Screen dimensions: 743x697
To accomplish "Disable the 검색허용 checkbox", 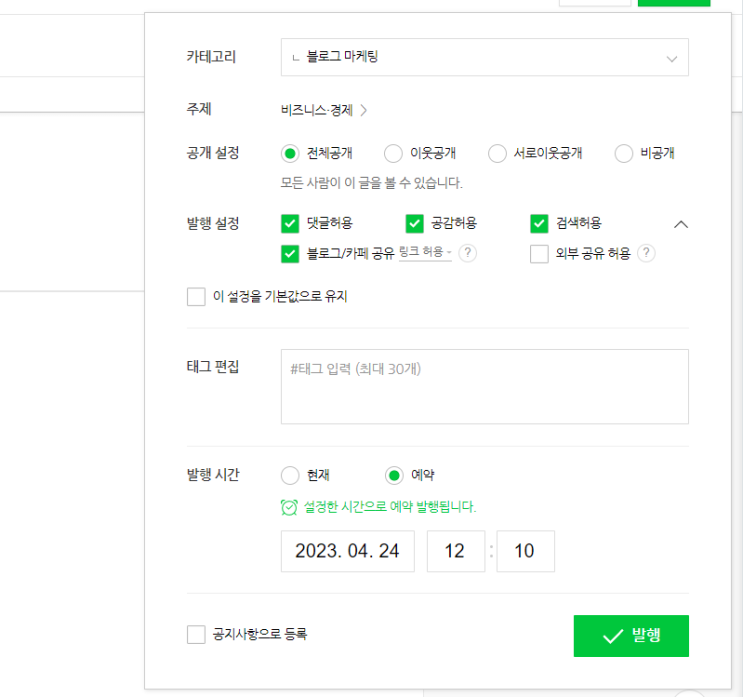I will tap(539, 224).
